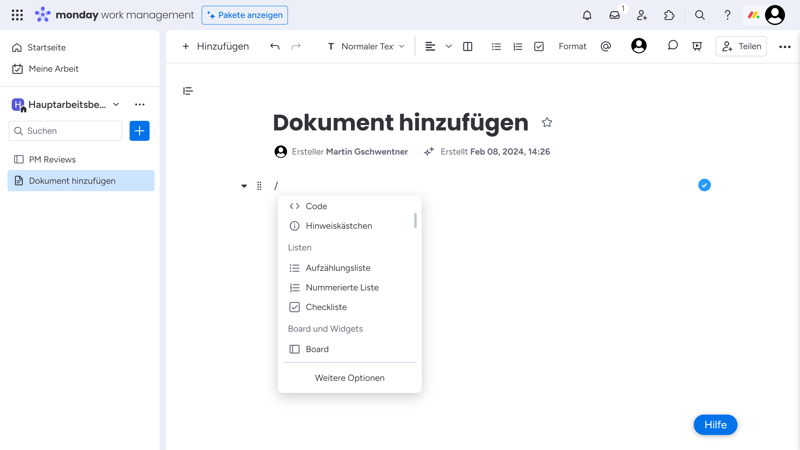Click the mention @ icon
Image resolution: width=800 pixels, height=450 pixels.
pyautogui.click(x=606, y=46)
